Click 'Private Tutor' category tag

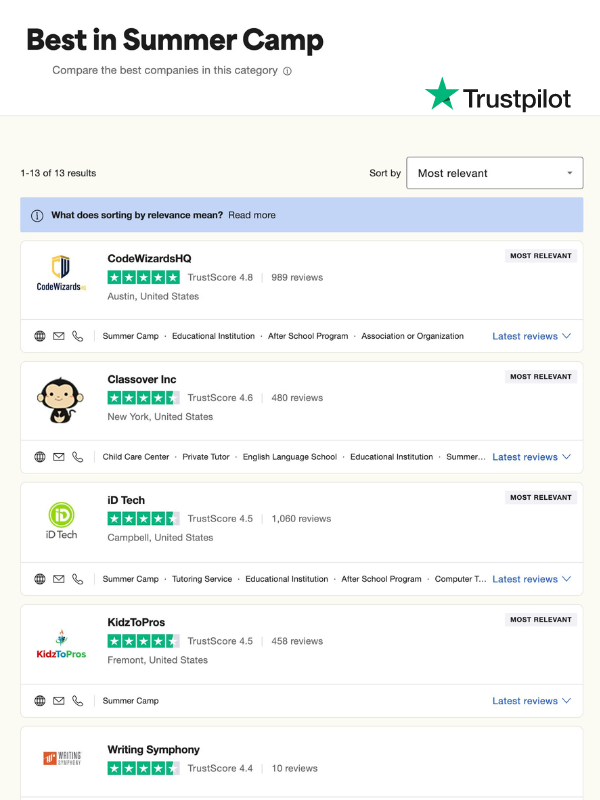[x=206, y=457]
